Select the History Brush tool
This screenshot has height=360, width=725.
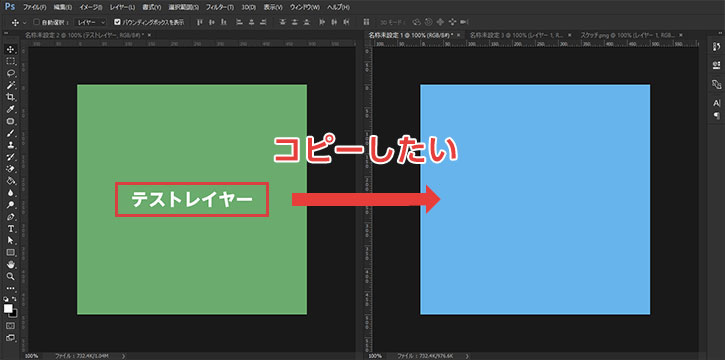11,157
